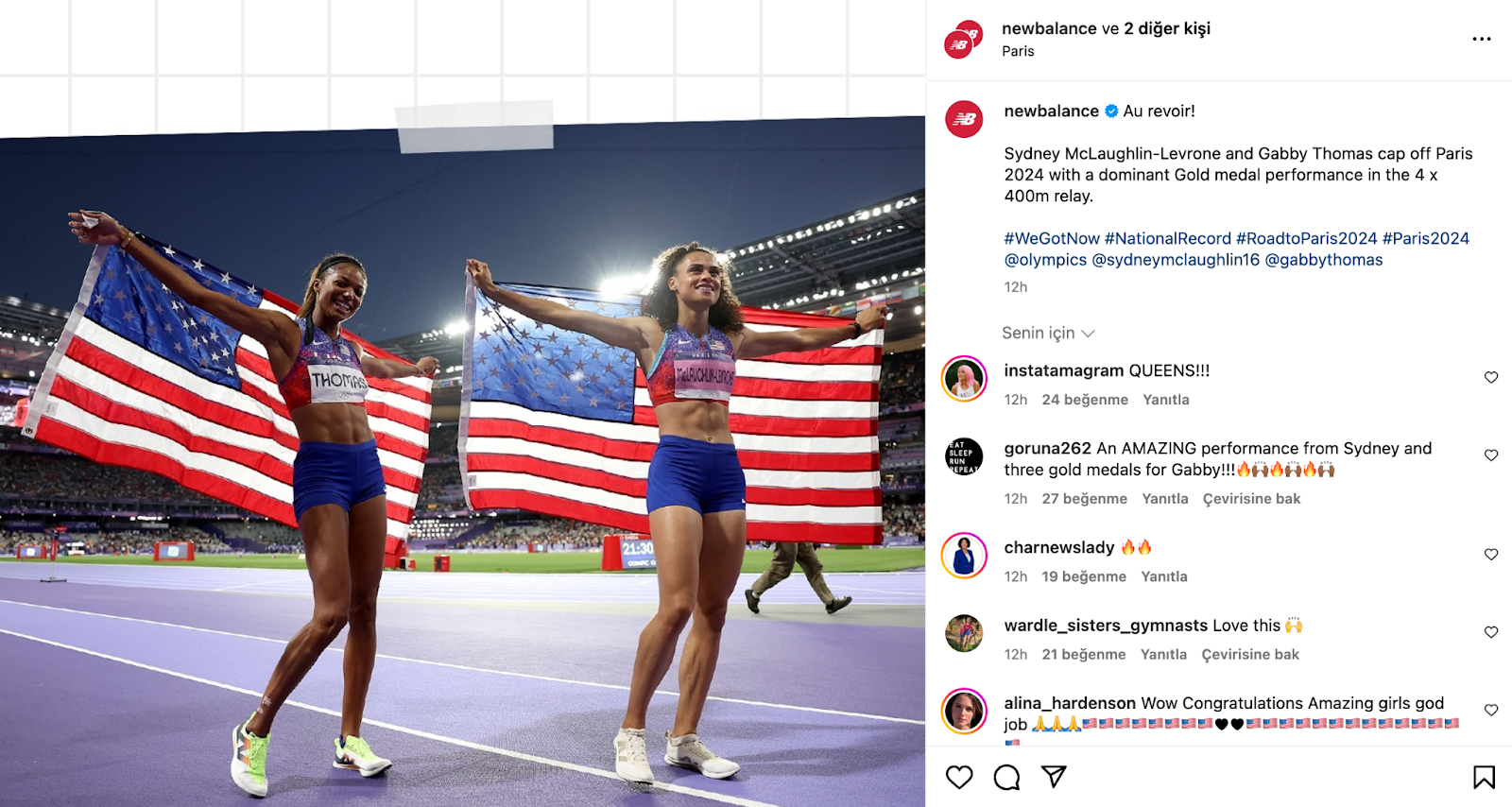Like goruna262's comment with heart
The image size is (1512, 807).
pos(1491,455)
